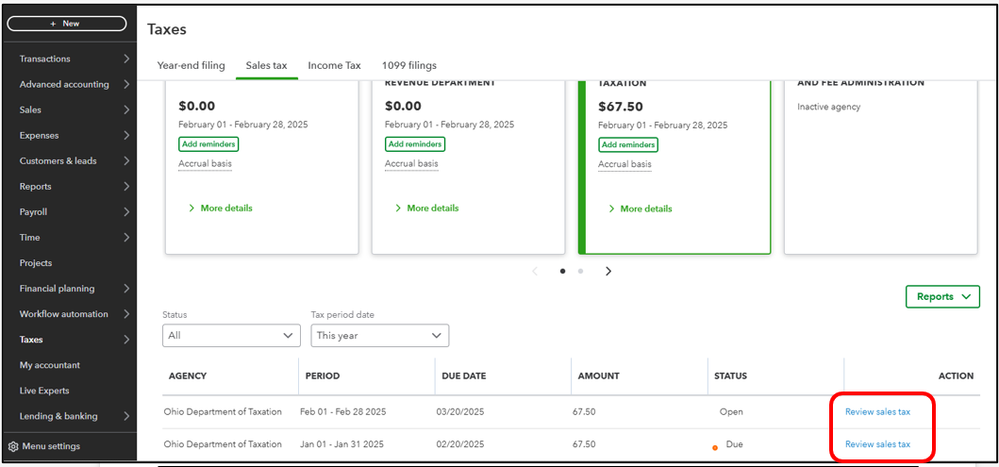Open the Year-end filing tab
The image size is (999, 467).
tap(191, 66)
